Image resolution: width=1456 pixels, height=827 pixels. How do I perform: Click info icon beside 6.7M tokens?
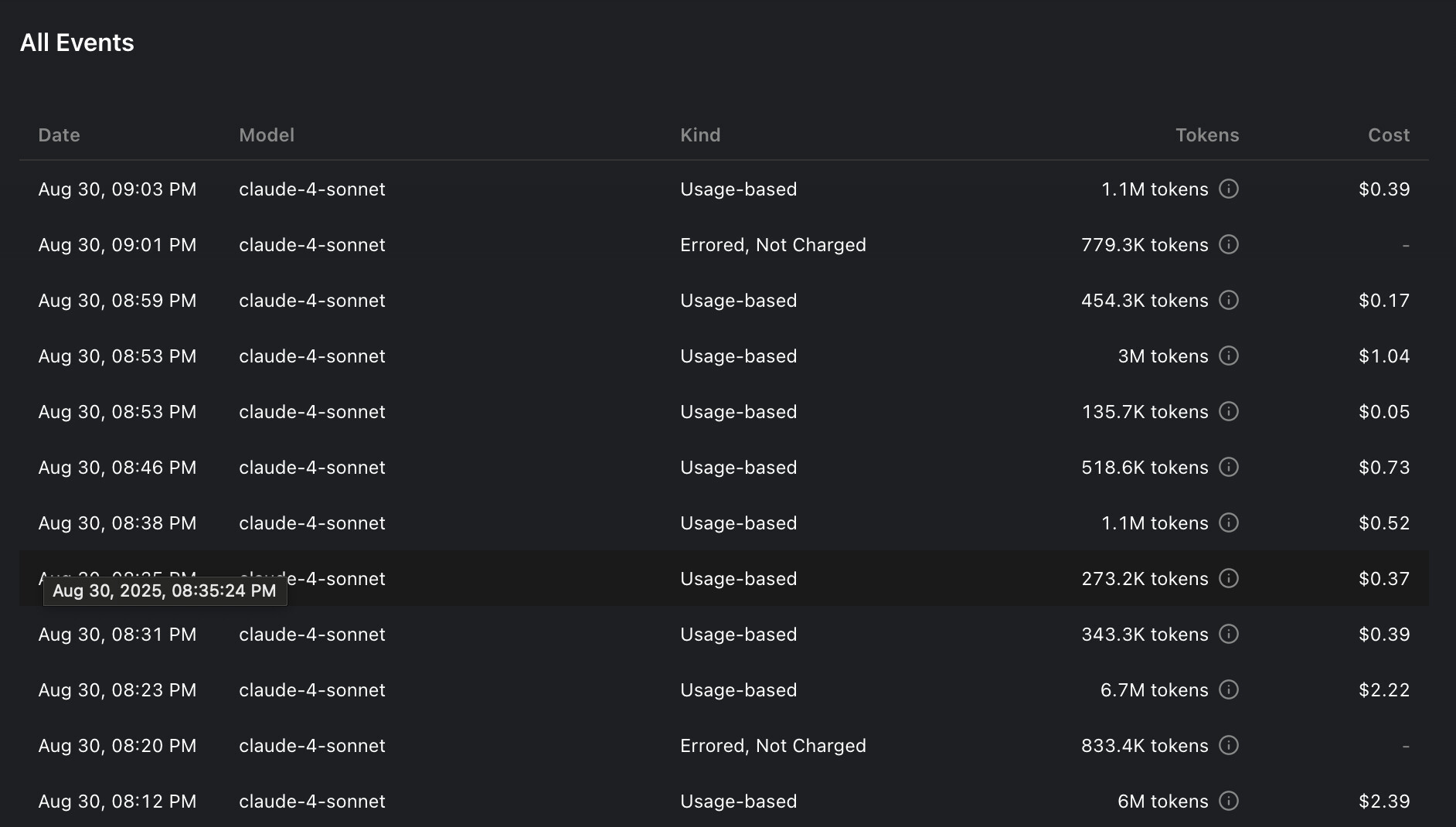[x=1229, y=690]
